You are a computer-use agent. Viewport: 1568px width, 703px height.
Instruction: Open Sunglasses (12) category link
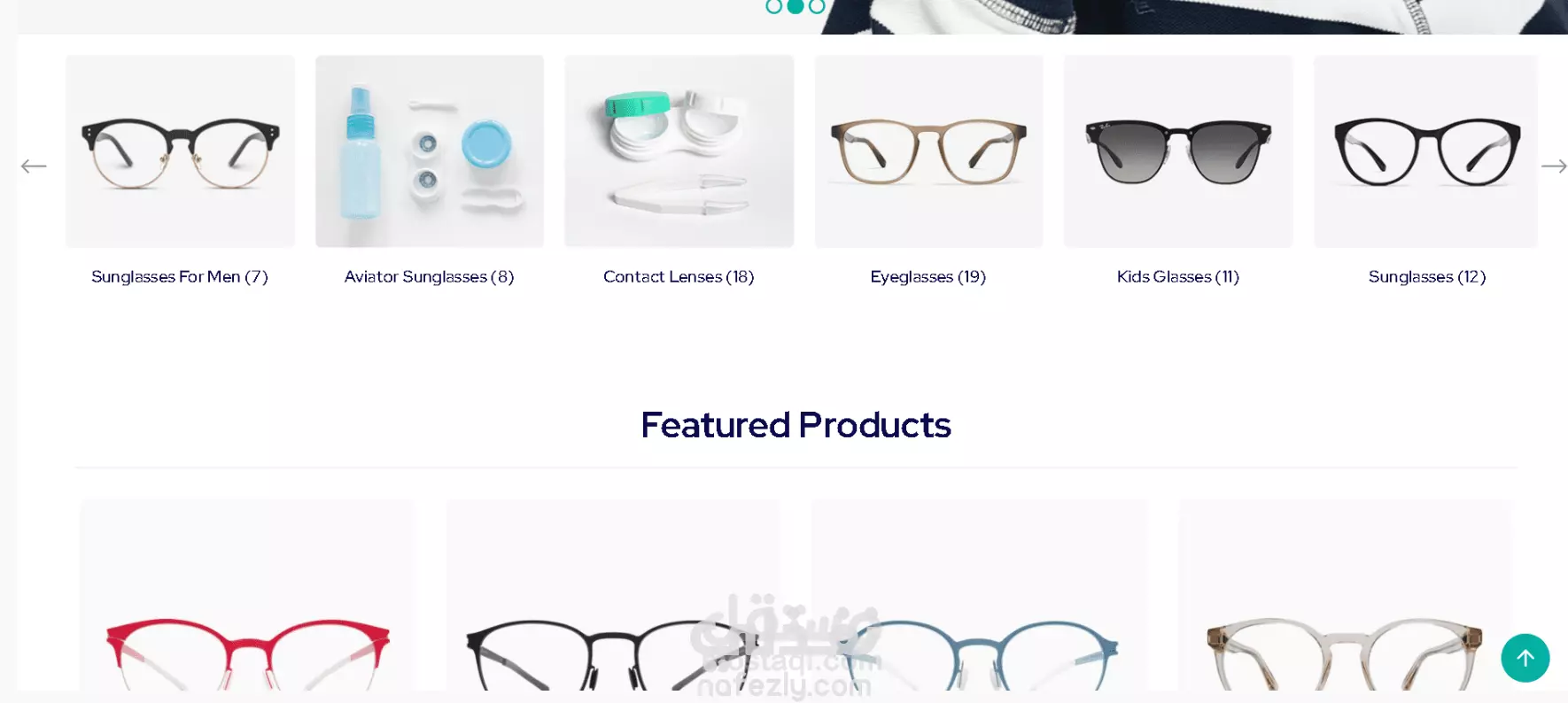pyautogui.click(x=1426, y=277)
